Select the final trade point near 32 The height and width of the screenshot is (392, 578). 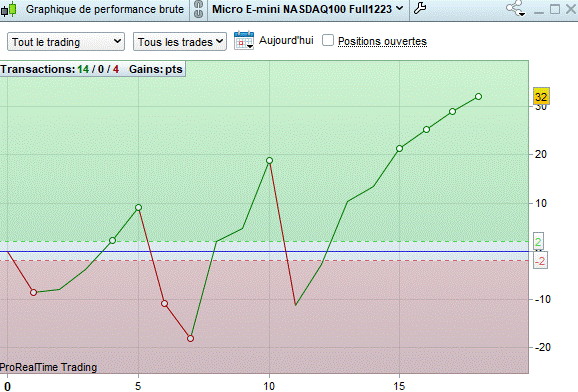point(478,97)
